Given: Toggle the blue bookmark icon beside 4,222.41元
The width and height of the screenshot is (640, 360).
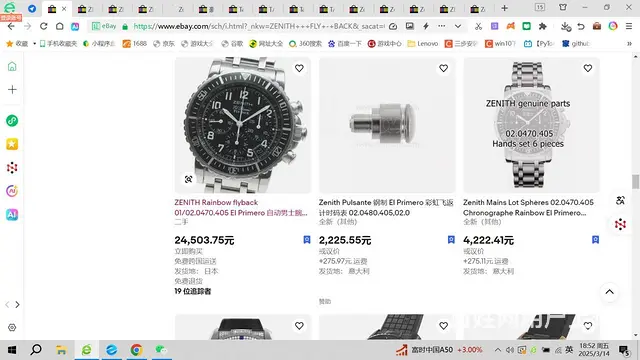Looking at the screenshot, I should [596, 240].
